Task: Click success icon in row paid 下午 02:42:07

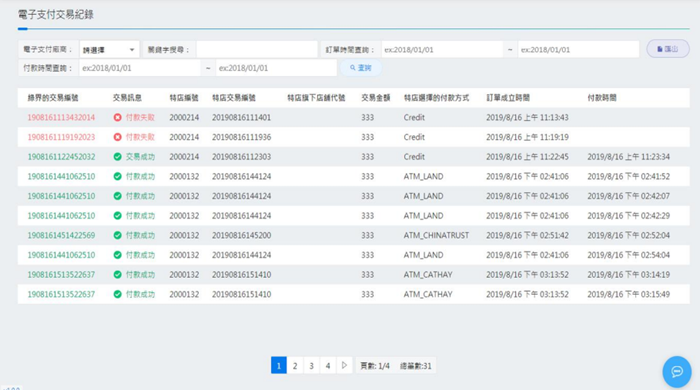Action: click(x=117, y=196)
